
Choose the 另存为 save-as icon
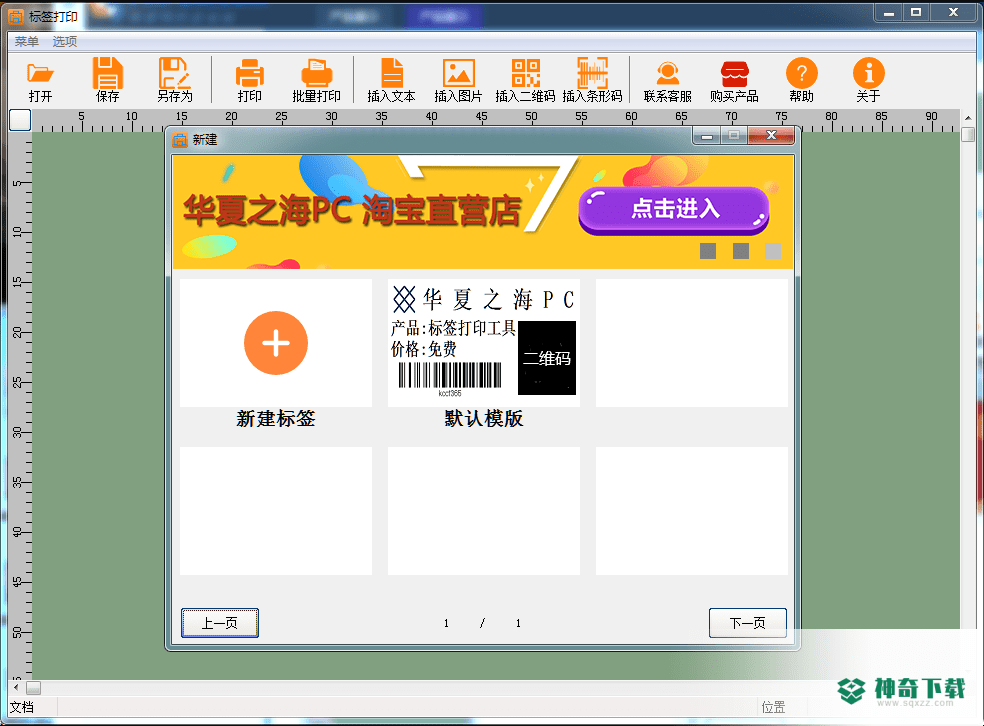tap(174, 80)
